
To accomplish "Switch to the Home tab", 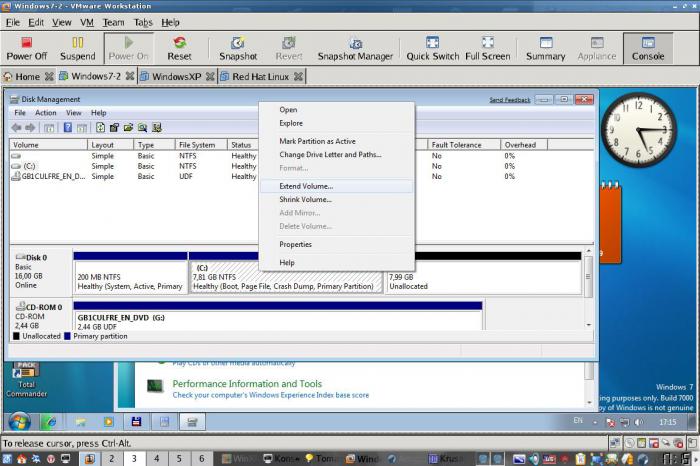I will (x=27, y=77).
